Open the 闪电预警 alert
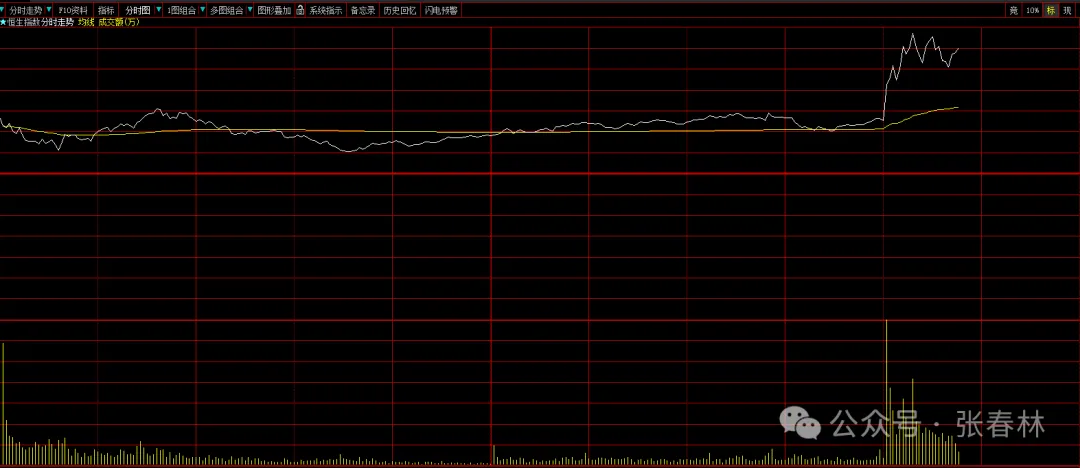 click(441, 10)
